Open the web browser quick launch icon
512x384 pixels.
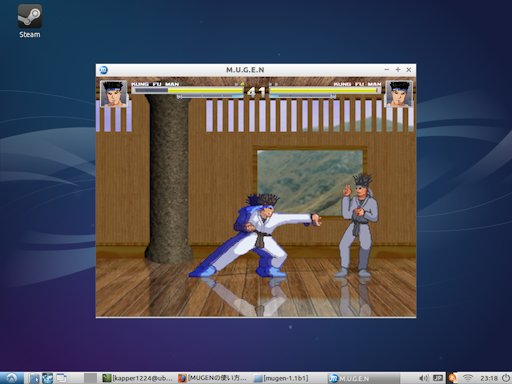click(x=47, y=378)
